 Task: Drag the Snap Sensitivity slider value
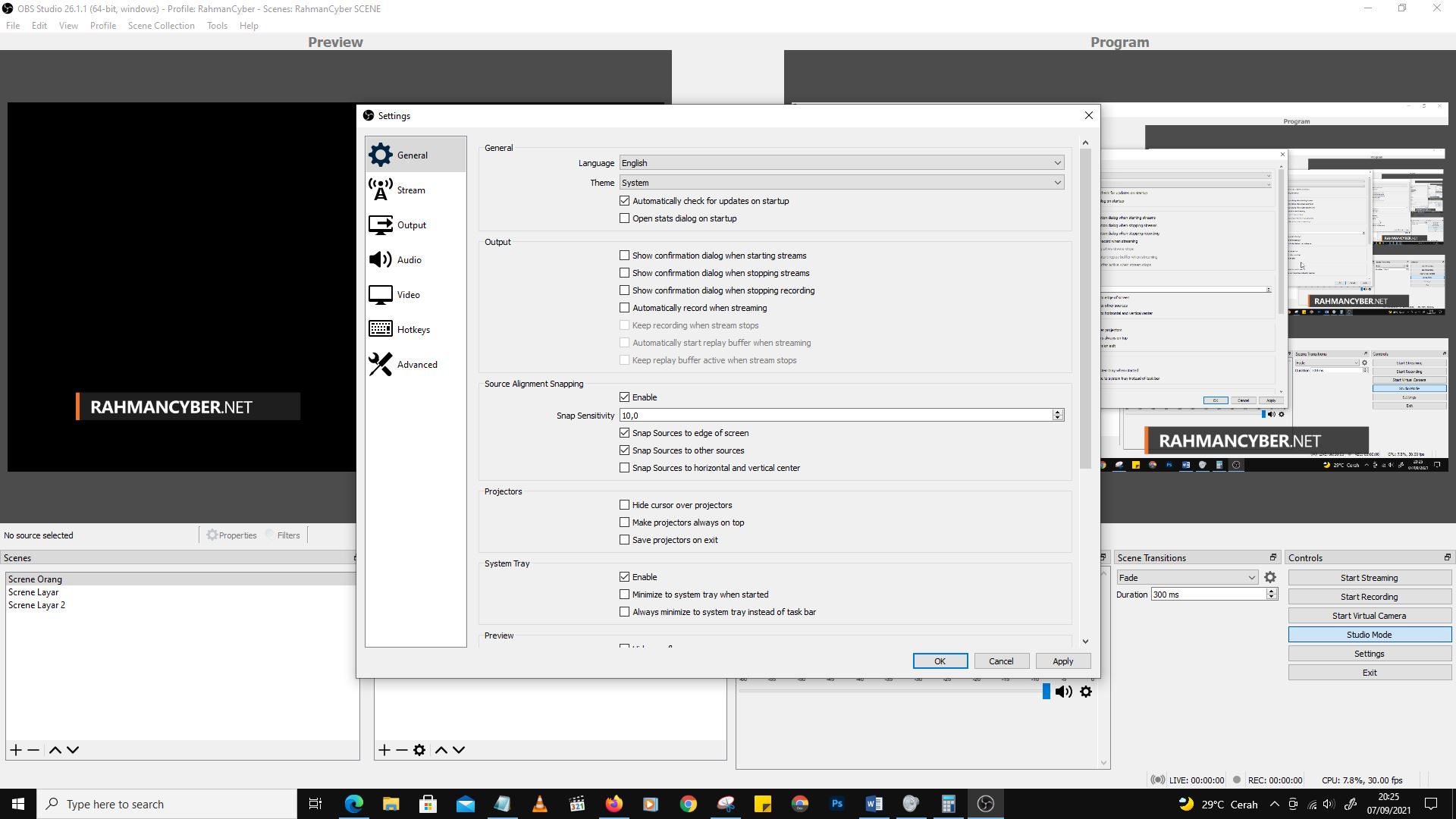click(x=838, y=414)
